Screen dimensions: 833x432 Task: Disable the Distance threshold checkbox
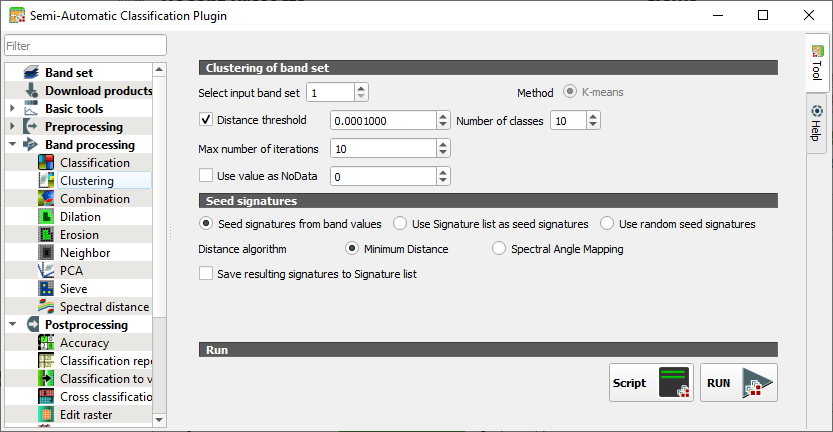point(207,120)
